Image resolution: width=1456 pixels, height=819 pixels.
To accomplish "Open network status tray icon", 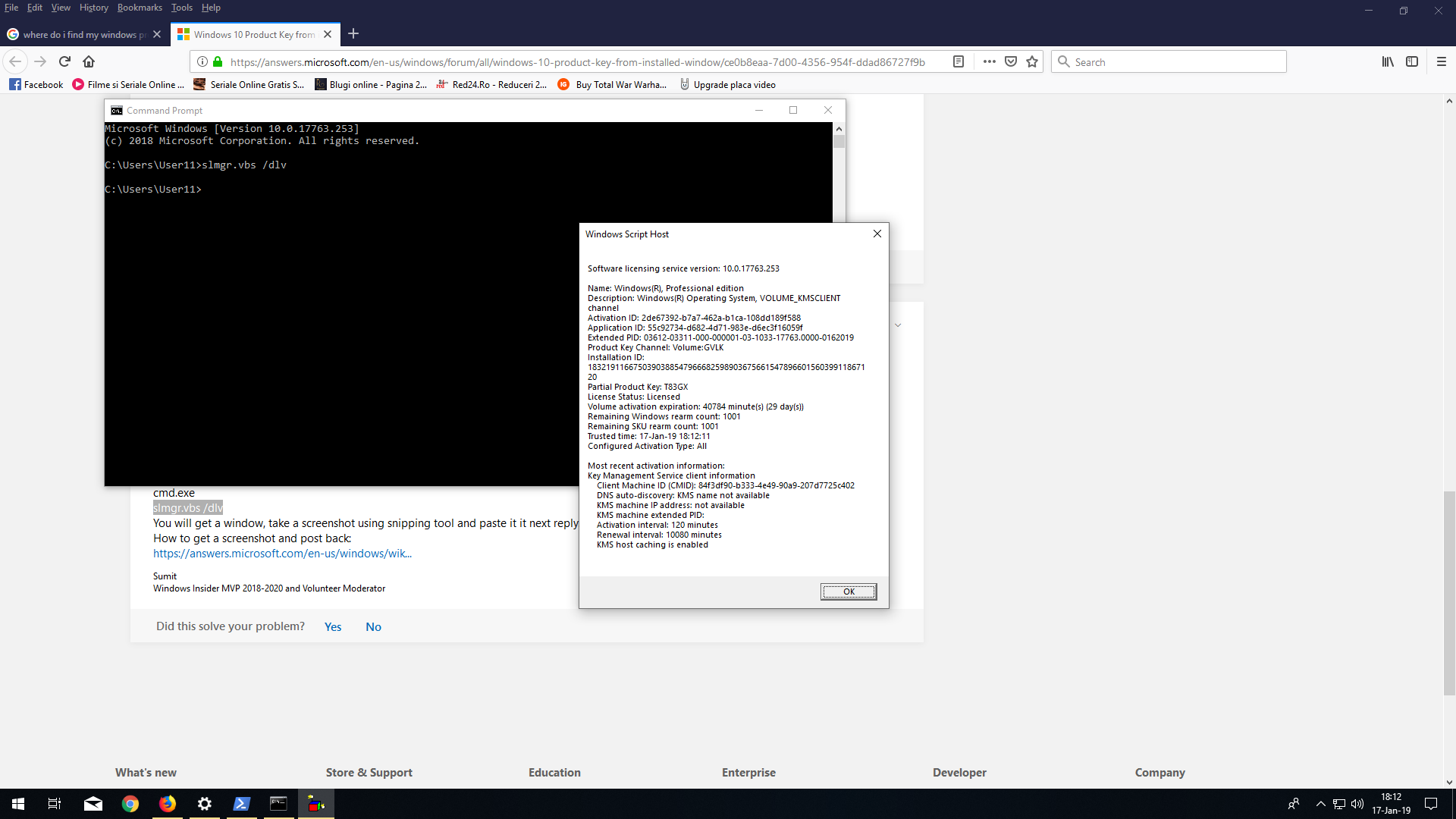I will (x=1339, y=804).
